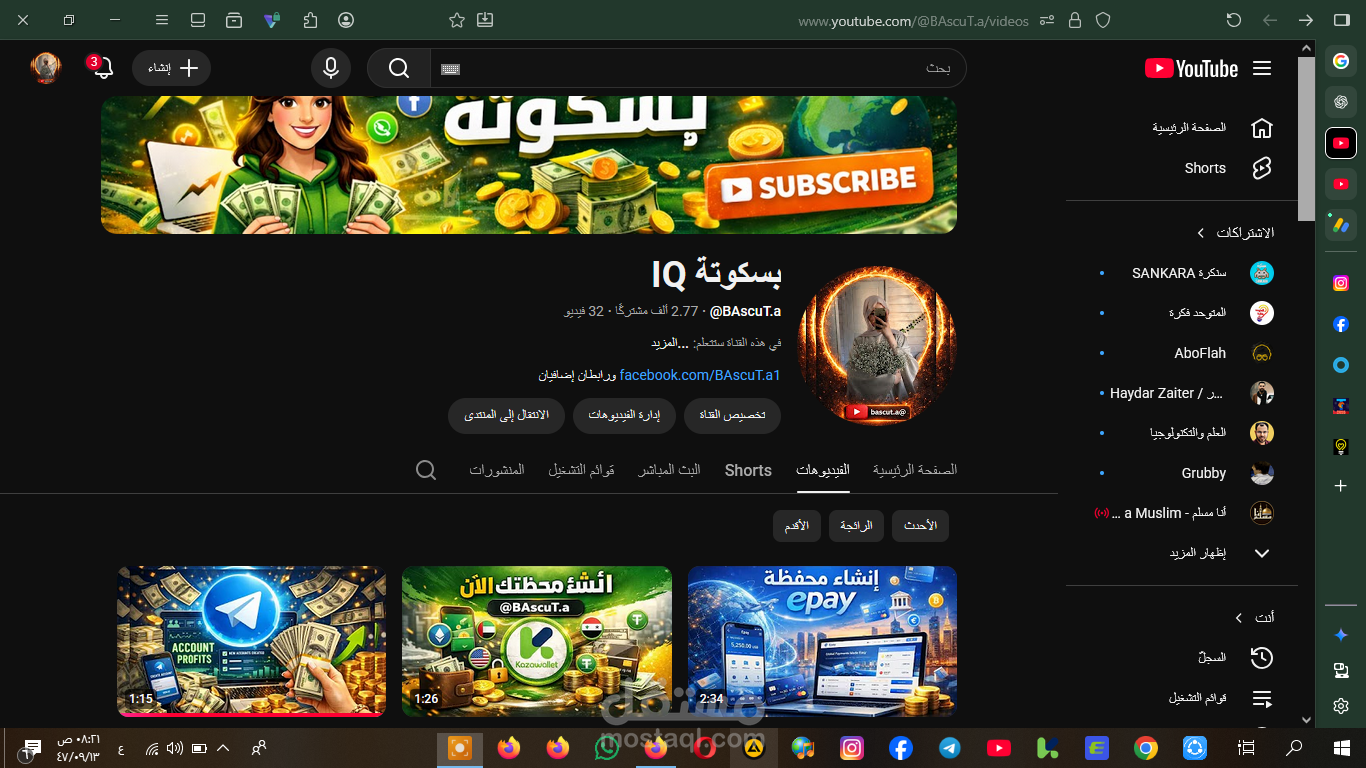Open the Haydar Zaiter subscription channel
Viewport: 1366px width, 768px height.
coord(1185,393)
